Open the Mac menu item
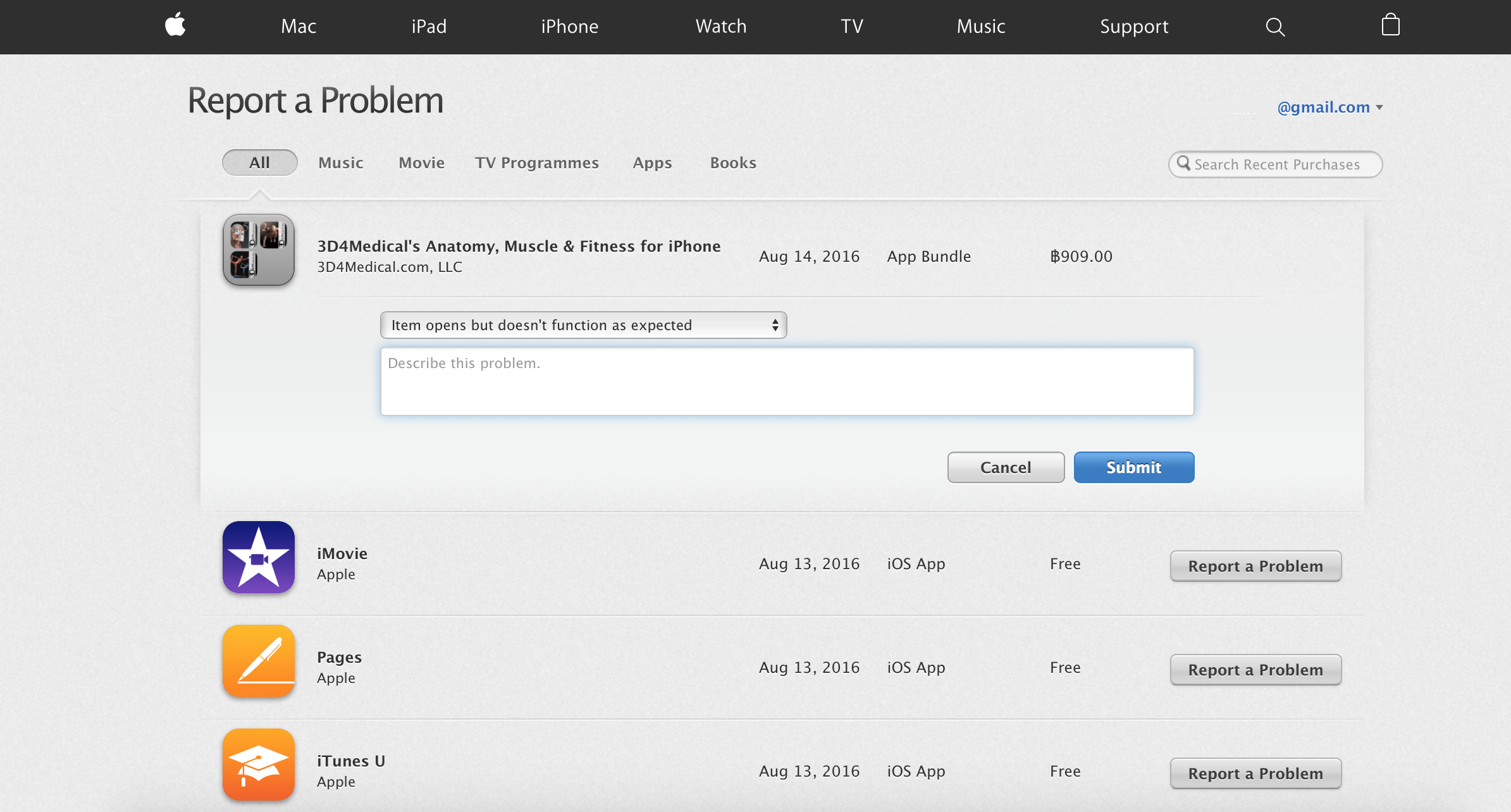The width and height of the screenshot is (1511, 812). coord(299,27)
